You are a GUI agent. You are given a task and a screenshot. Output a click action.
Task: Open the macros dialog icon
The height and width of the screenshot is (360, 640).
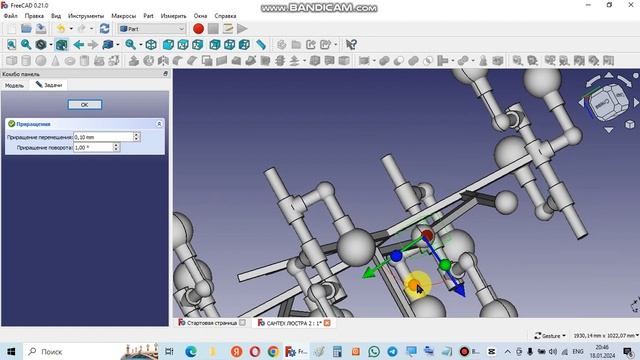tap(228, 29)
